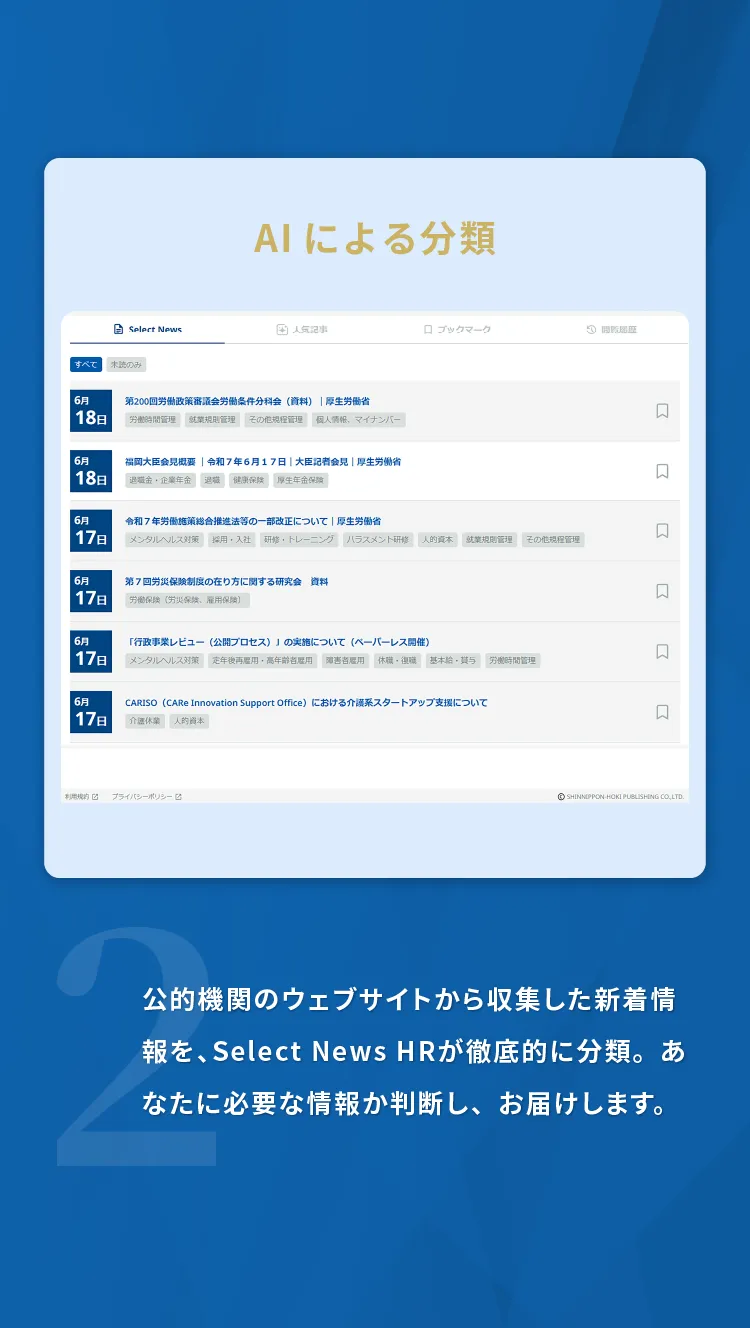750x1328 pixels.
Task: Click the 休職・復職 tag
Action: 397,660
